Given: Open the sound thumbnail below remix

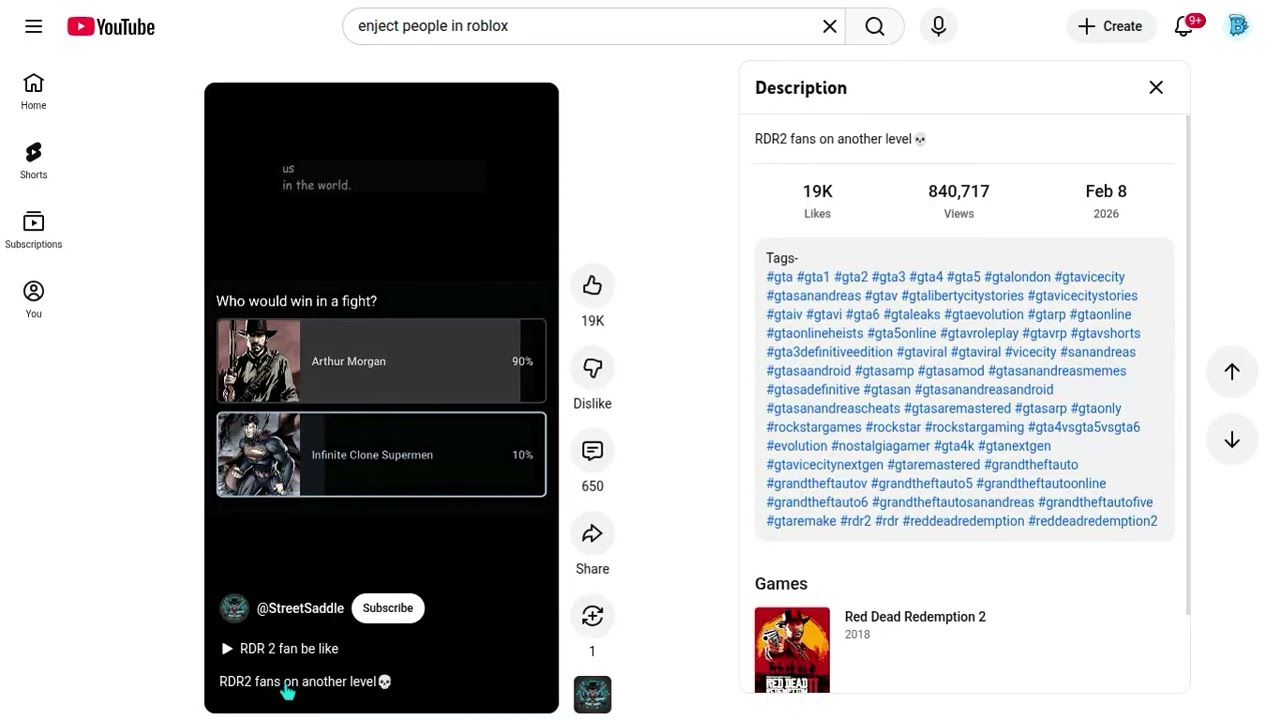Looking at the screenshot, I should point(592,695).
